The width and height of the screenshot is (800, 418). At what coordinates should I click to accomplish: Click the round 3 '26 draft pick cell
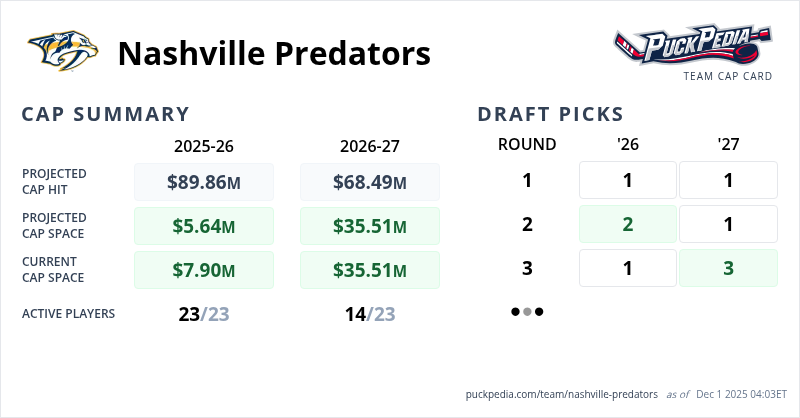628,268
